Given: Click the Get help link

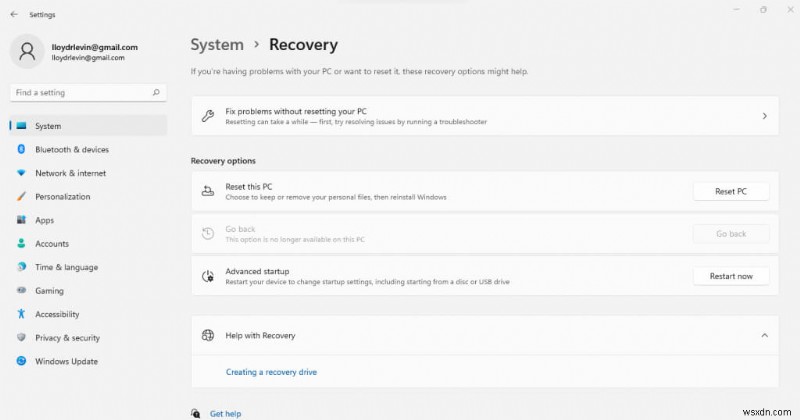Looking at the screenshot, I should [226, 414].
